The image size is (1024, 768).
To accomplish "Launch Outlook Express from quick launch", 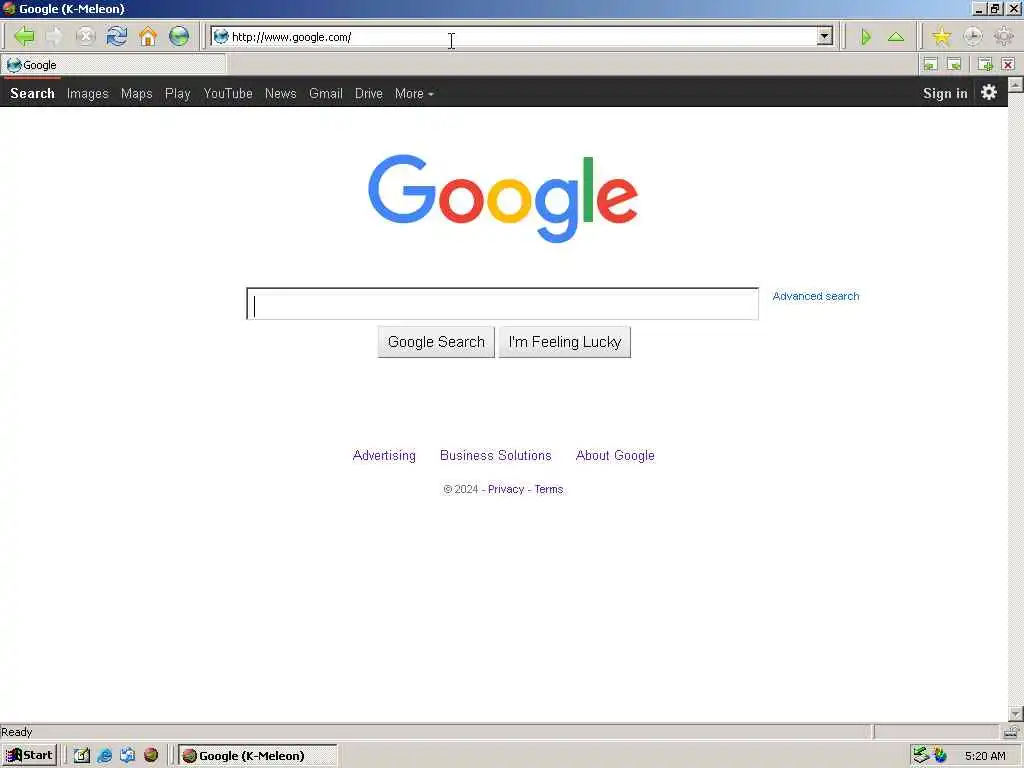I will tap(127, 756).
